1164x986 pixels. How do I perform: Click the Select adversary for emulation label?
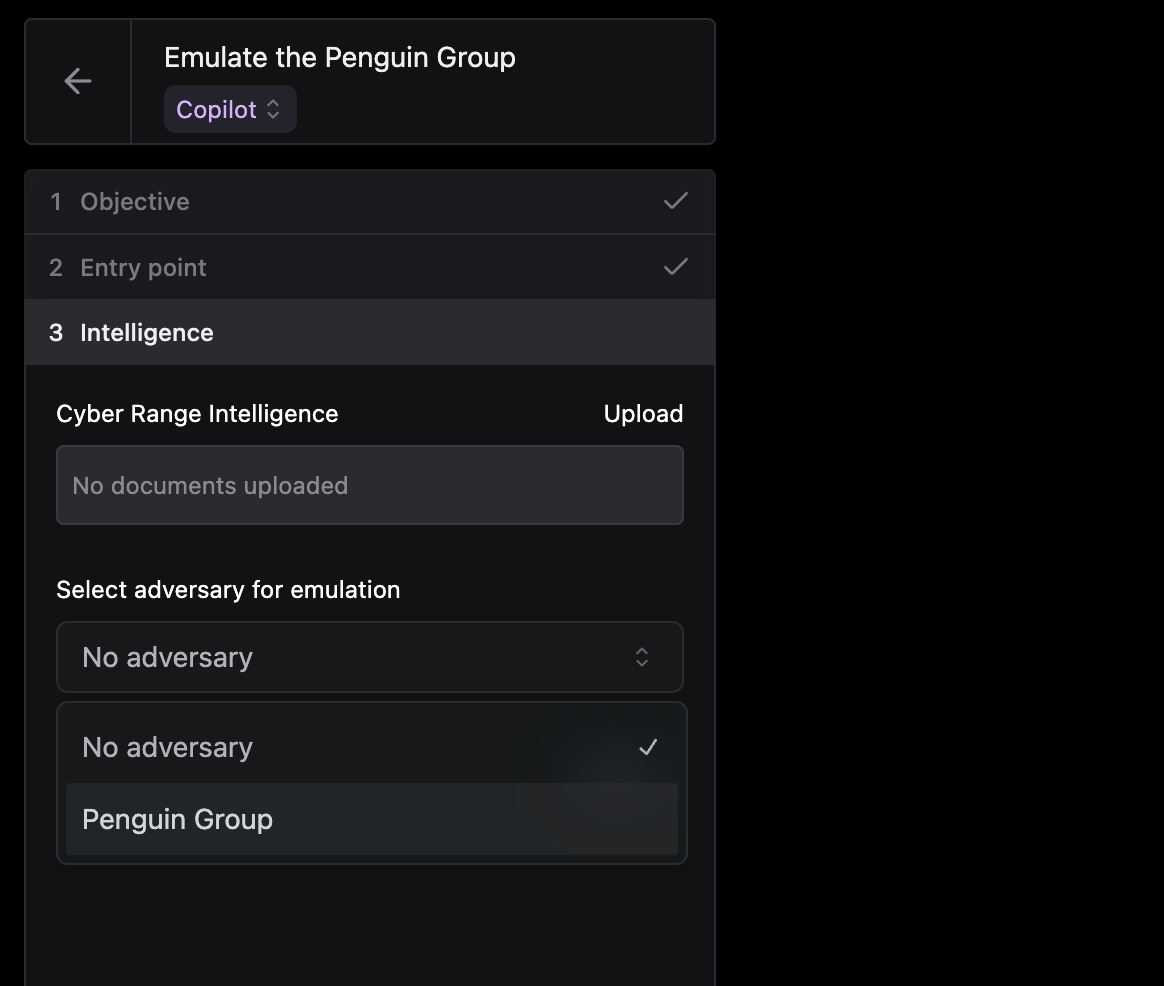pos(228,590)
